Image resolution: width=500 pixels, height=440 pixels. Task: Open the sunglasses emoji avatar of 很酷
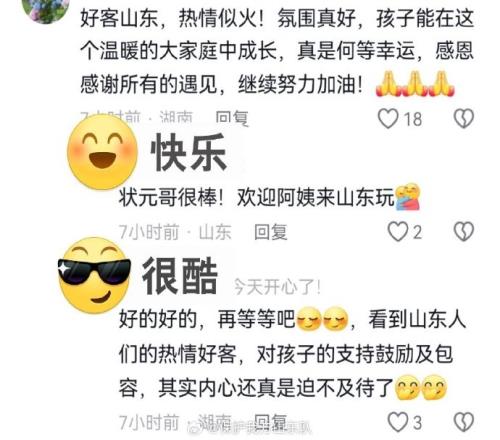[x=94, y=275]
